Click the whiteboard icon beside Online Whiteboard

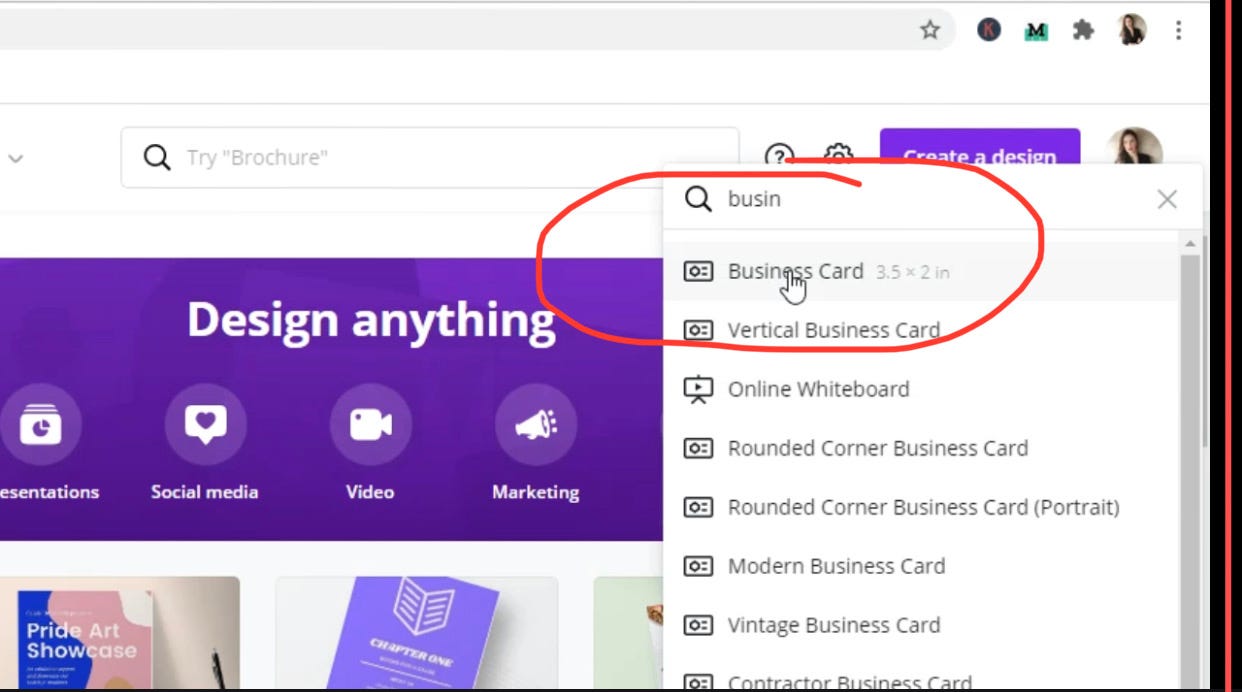[x=698, y=389]
